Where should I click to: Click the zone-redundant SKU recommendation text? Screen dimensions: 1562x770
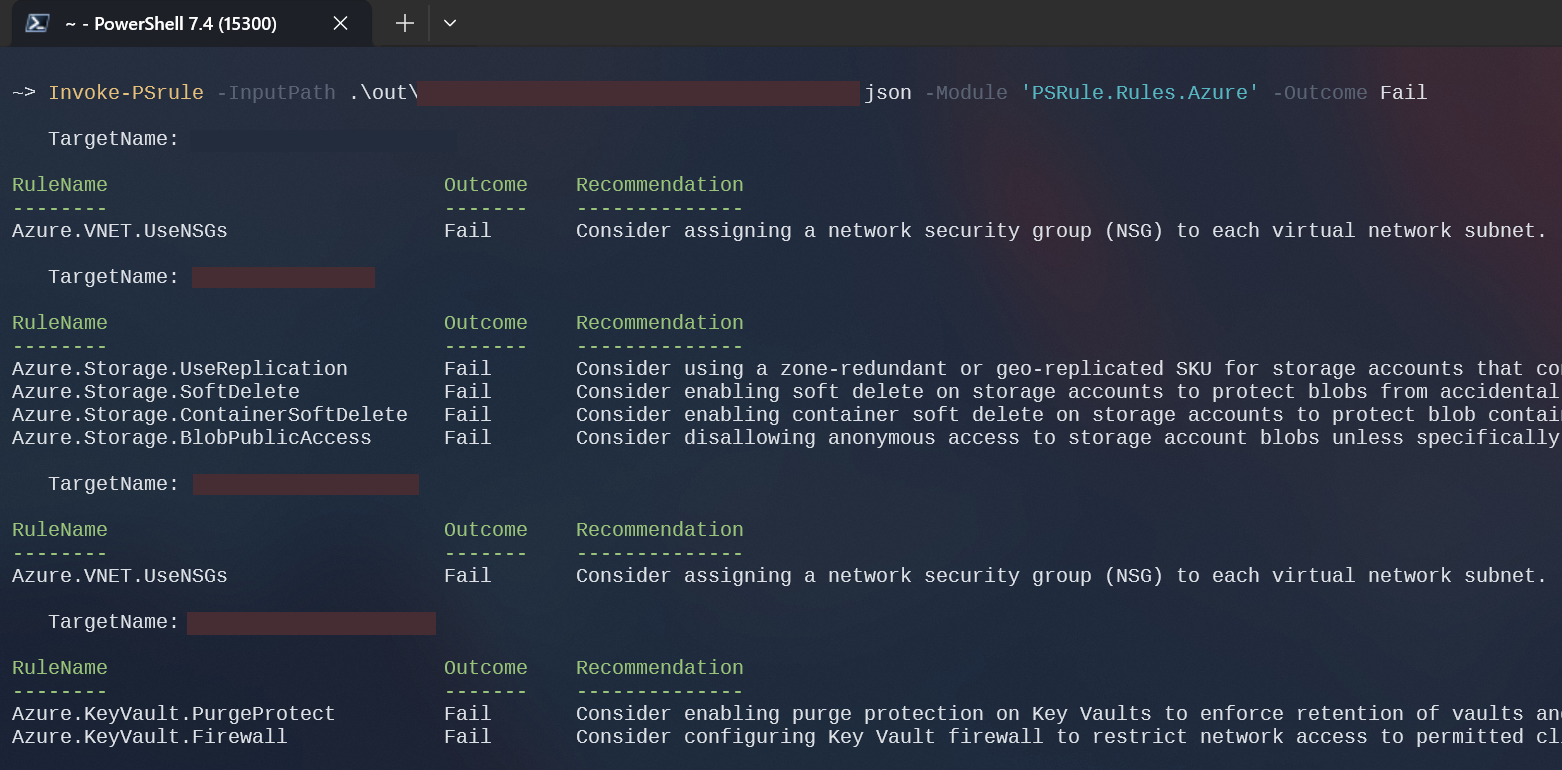(1068, 369)
